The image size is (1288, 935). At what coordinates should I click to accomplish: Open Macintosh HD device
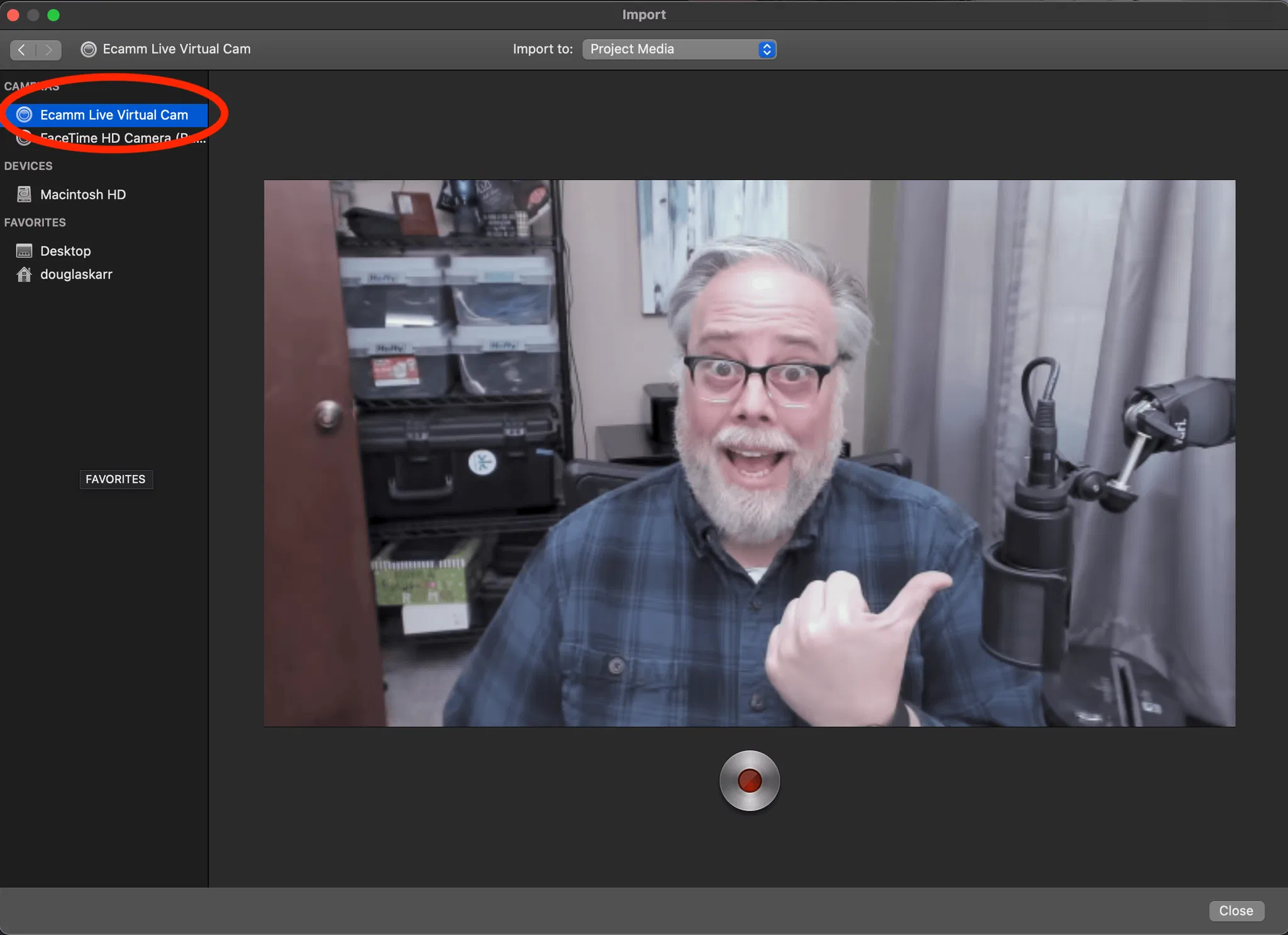coord(83,194)
